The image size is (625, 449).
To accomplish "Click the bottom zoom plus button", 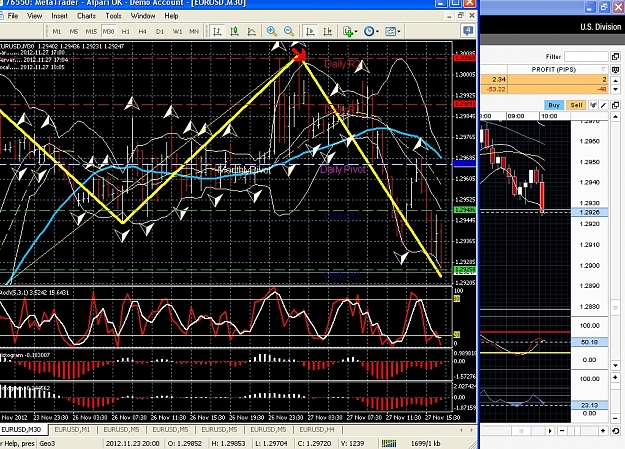I will click(x=603, y=431).
